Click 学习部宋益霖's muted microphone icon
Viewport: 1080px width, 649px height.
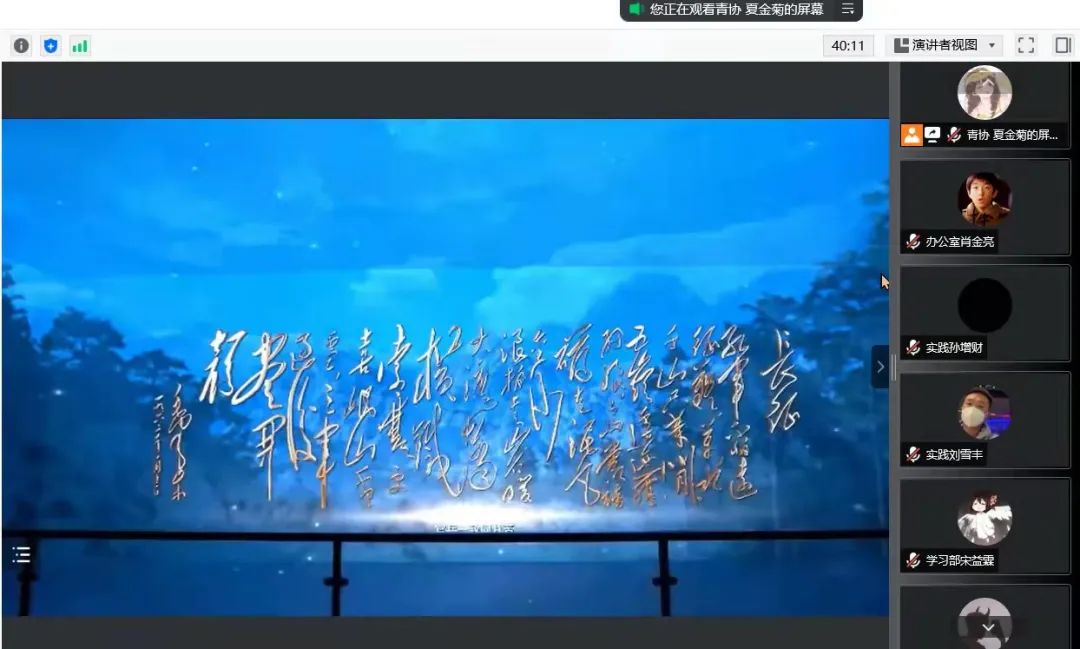click(913, 560)
